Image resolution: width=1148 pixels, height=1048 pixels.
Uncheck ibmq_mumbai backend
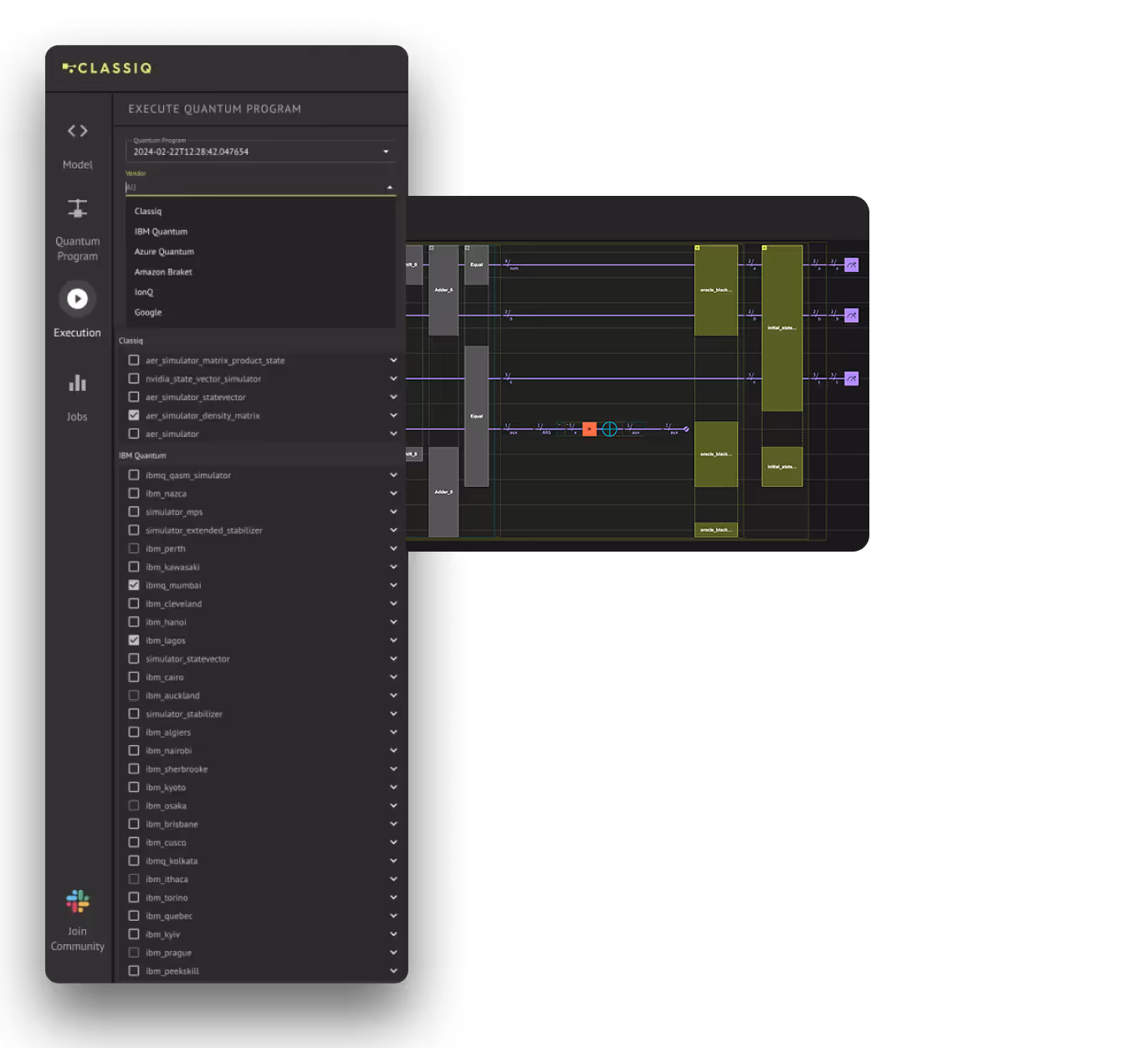coord(134,585)
